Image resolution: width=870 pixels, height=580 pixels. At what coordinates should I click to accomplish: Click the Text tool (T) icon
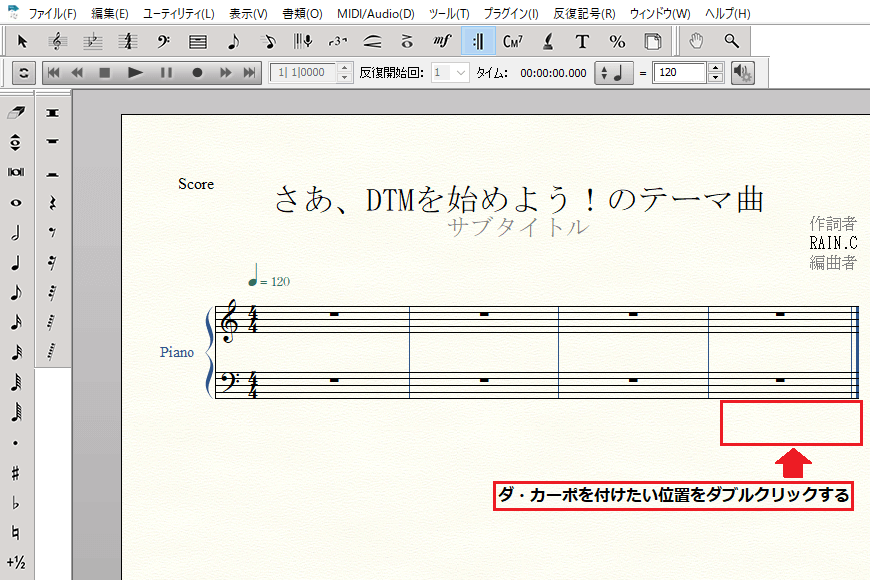[582, 41]
